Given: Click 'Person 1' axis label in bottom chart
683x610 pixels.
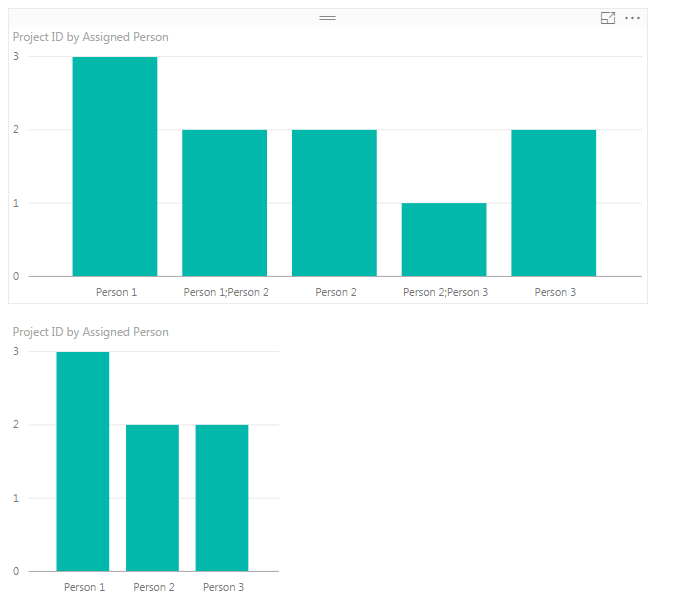Looking at the screenshot, I should [85, 587].
